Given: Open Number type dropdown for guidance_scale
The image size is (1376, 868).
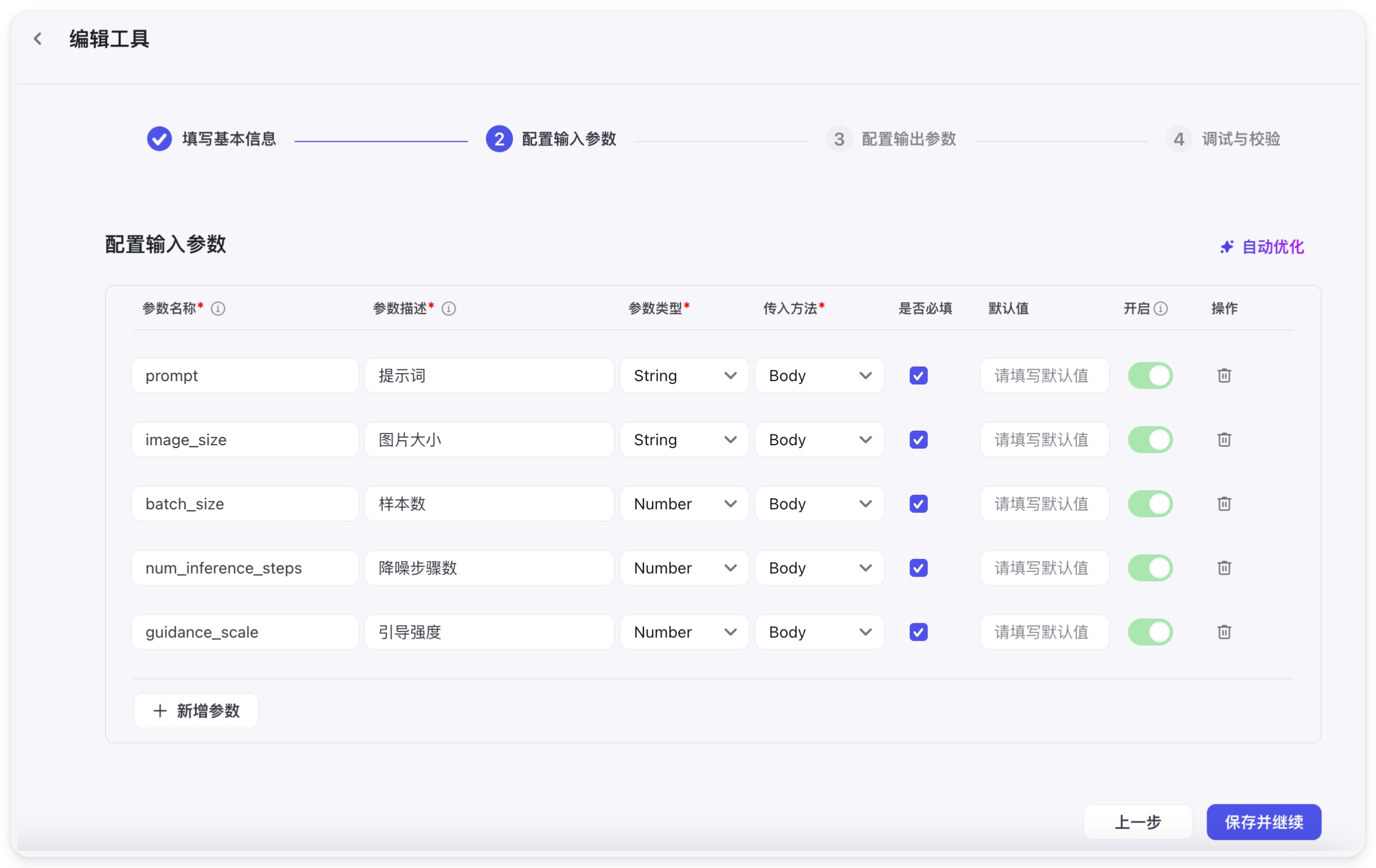Looking at the screenshot, I should point(684,632).
